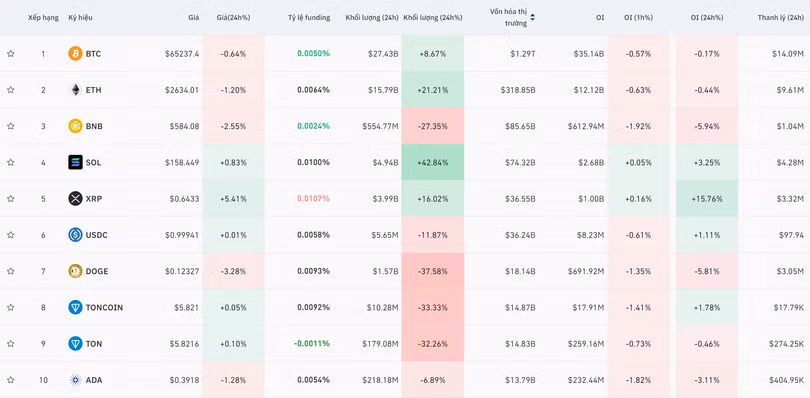Toggle the USDC favorite star
The width and height of the screenshot is (810, 398).
pos(10,235)
